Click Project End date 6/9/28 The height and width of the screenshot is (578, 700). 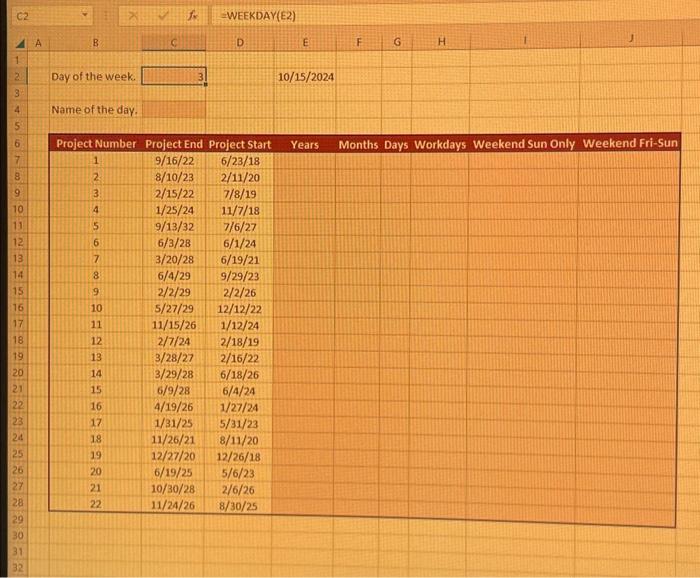173,391
